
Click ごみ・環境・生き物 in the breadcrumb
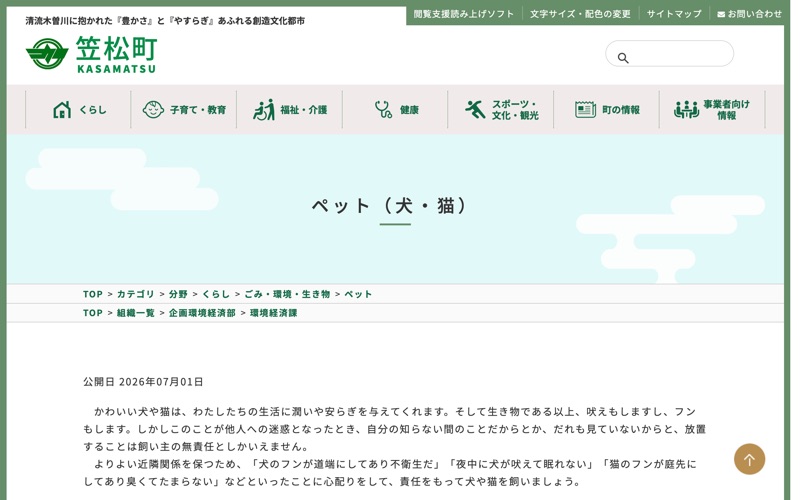(287, 294)
